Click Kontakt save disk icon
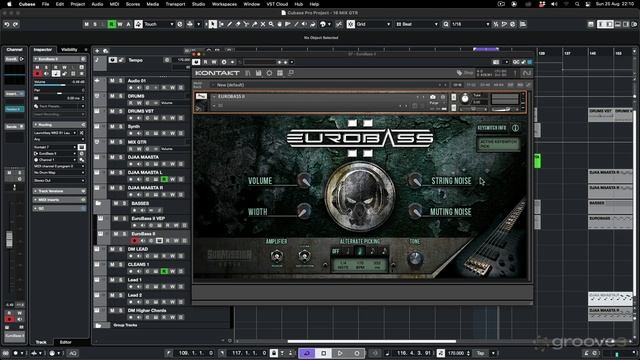640x360 pixels. click(x=258, y=73)
